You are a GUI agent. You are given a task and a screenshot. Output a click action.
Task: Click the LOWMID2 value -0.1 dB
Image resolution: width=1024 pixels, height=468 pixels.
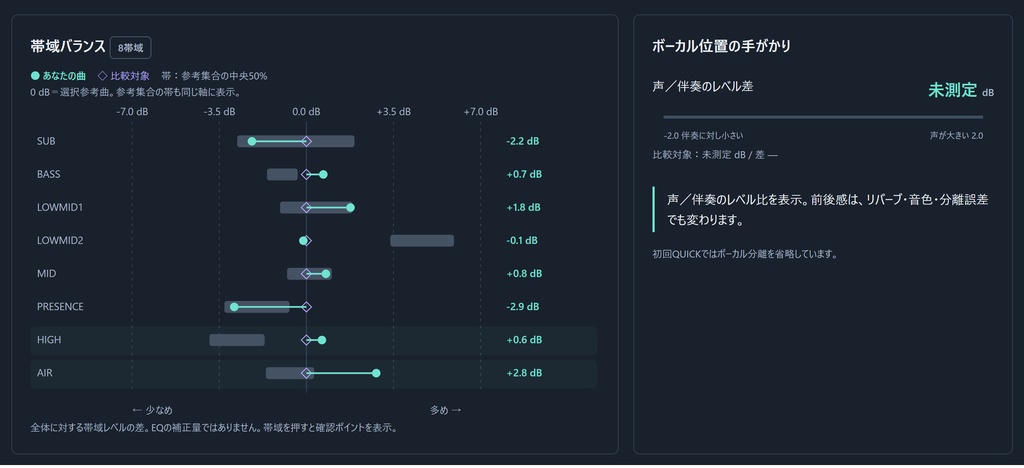click(x=522, y=241)
